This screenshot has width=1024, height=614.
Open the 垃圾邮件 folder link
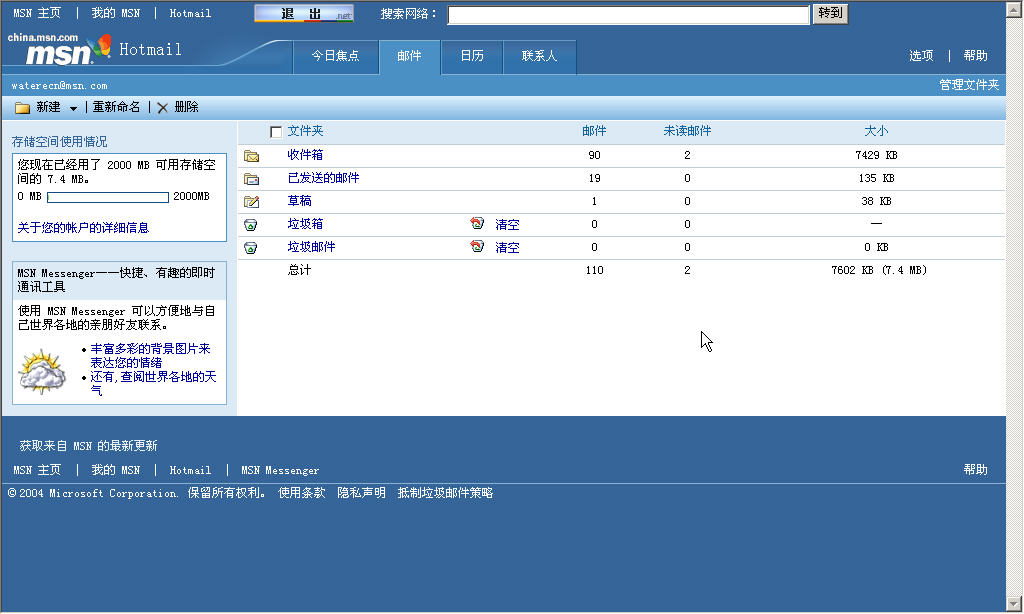coord(311,246)
